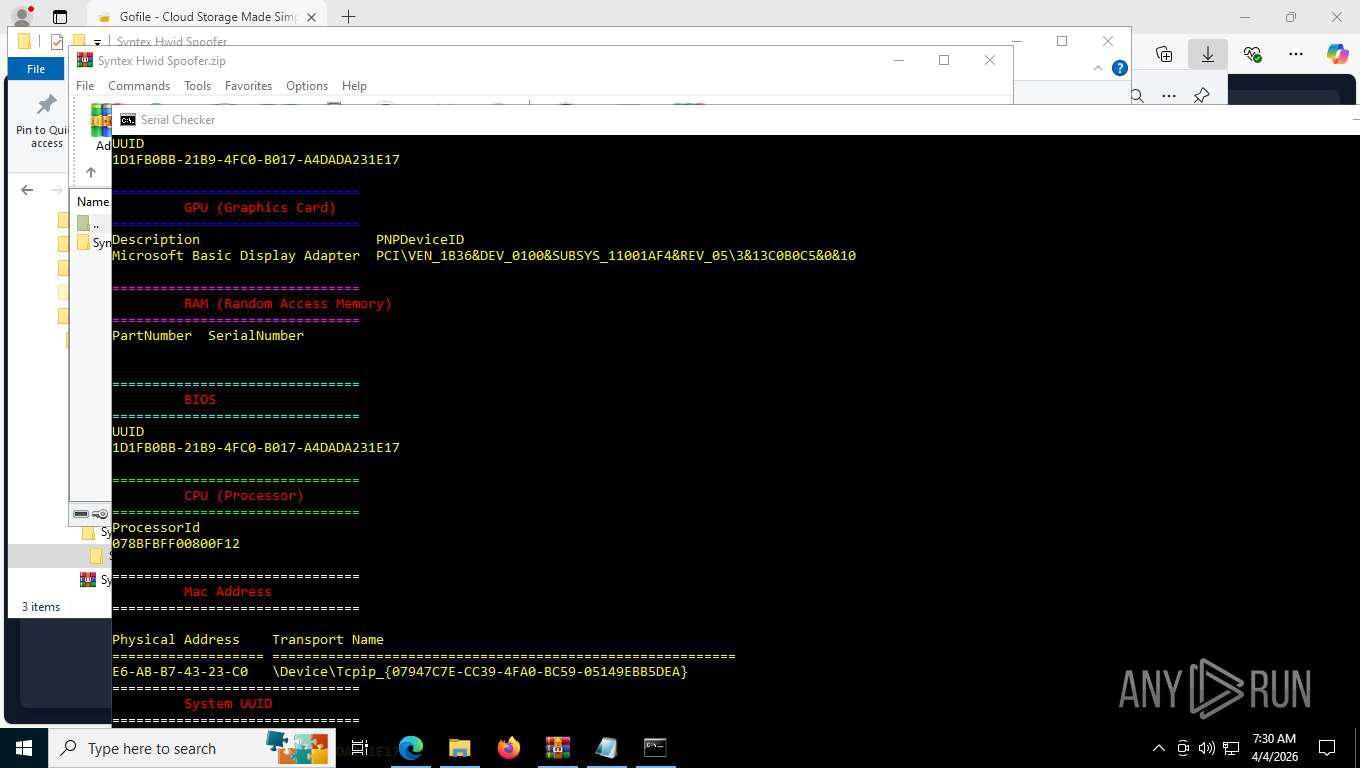Image resolution: width=1360 pixels, height=768 pixels.
Task: Click the drive icon in WinRAR status bar
Action: 82,514
